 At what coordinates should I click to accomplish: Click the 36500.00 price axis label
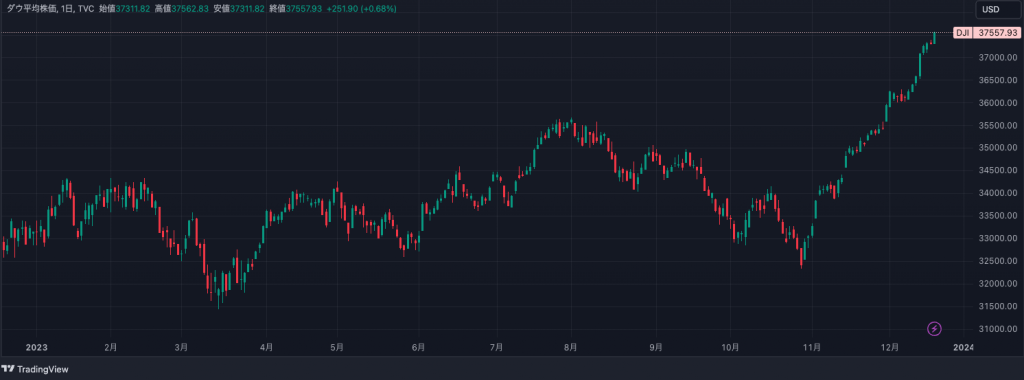[997, 80]
